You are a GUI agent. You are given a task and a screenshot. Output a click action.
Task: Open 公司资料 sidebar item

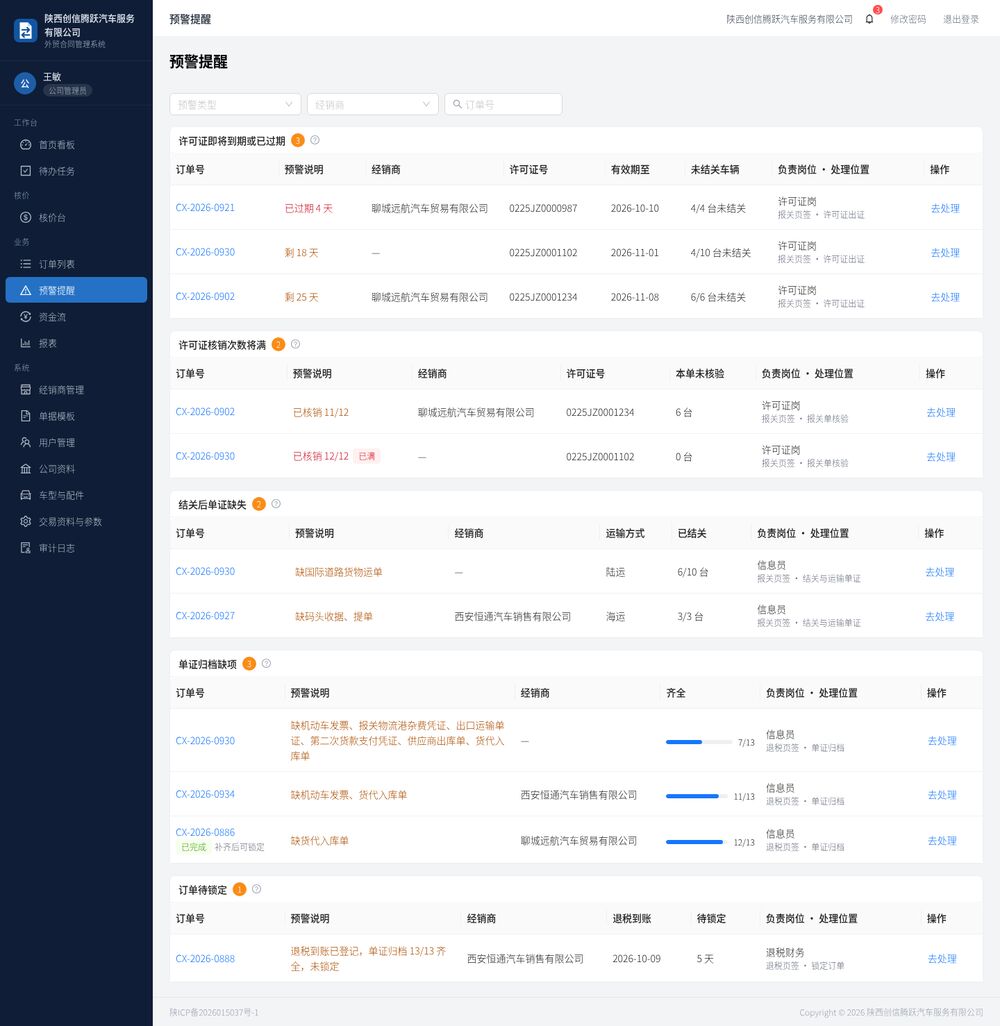pos(76,469)
